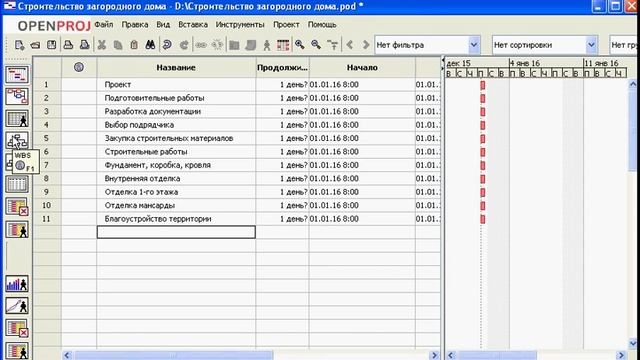Viewport: 640px width, 360px height.
Task: Click the grey folder icon after Unlink
Action: 234,45
